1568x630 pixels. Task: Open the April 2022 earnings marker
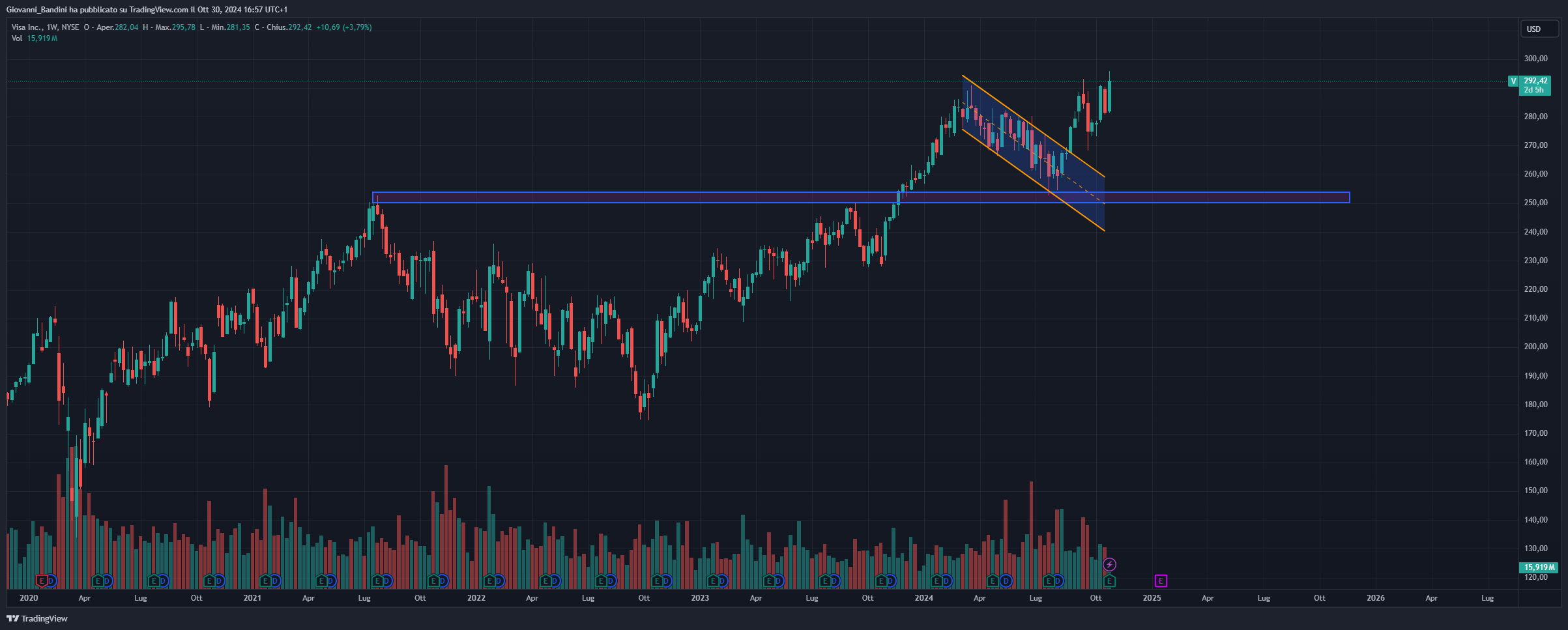545,580
